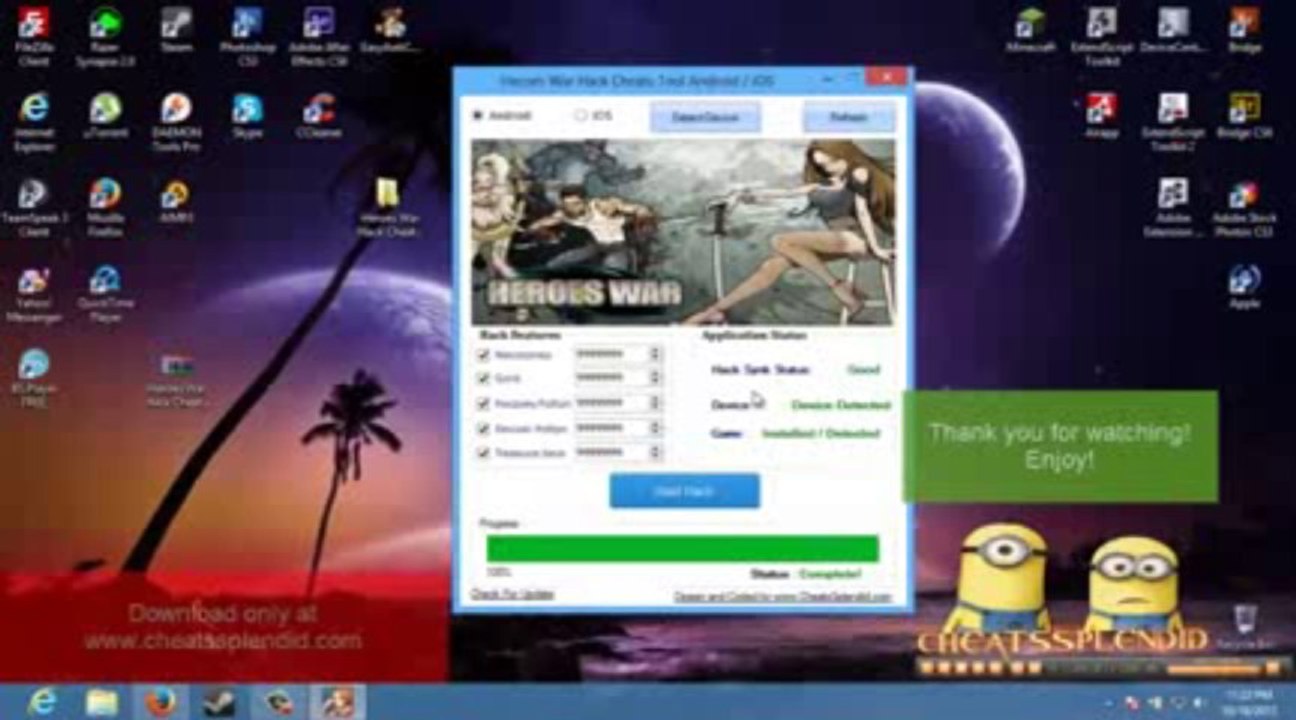Open Adobe Stock Photos CS3 shortcut

tap(1244, 207)
